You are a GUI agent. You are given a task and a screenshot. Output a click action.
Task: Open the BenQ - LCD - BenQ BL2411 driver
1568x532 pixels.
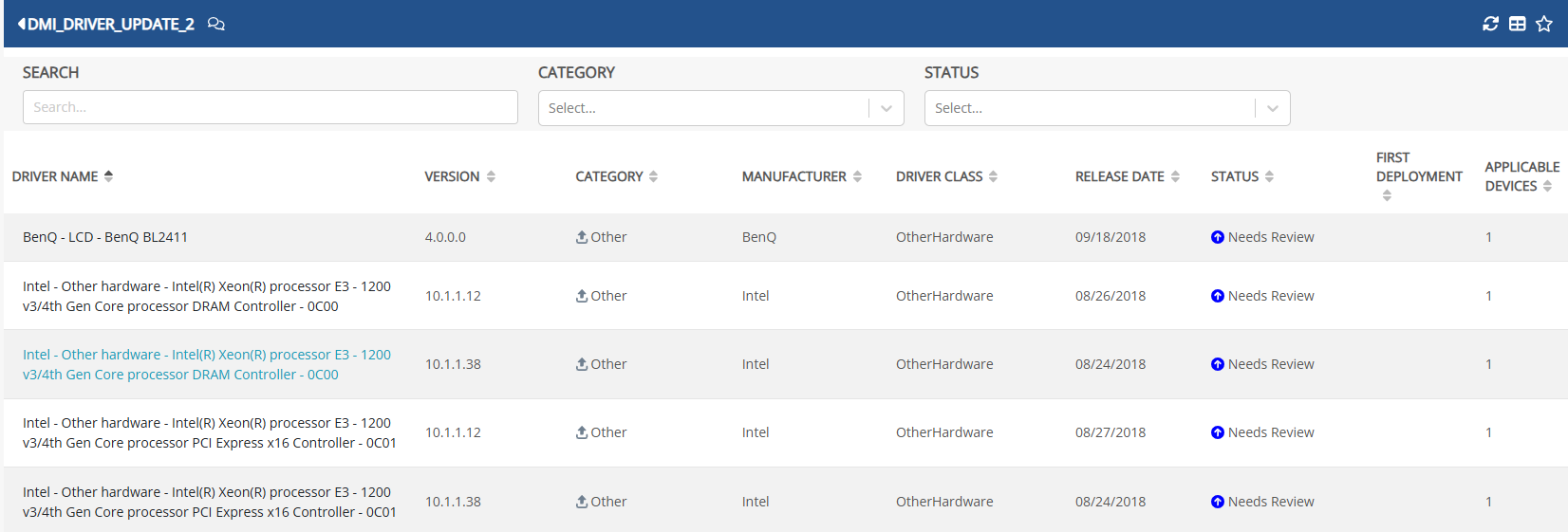(105, 237)
